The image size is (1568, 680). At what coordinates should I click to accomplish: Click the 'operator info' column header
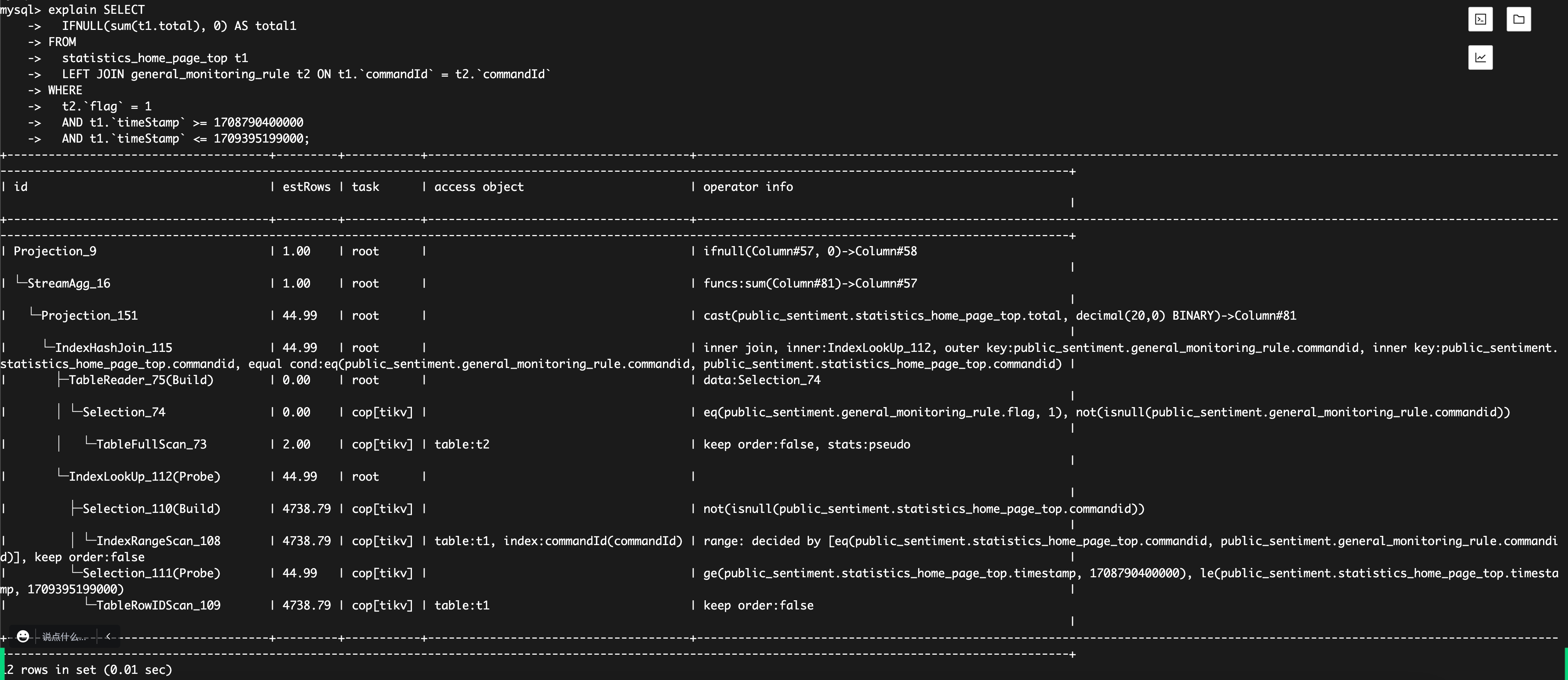point(748,187)
